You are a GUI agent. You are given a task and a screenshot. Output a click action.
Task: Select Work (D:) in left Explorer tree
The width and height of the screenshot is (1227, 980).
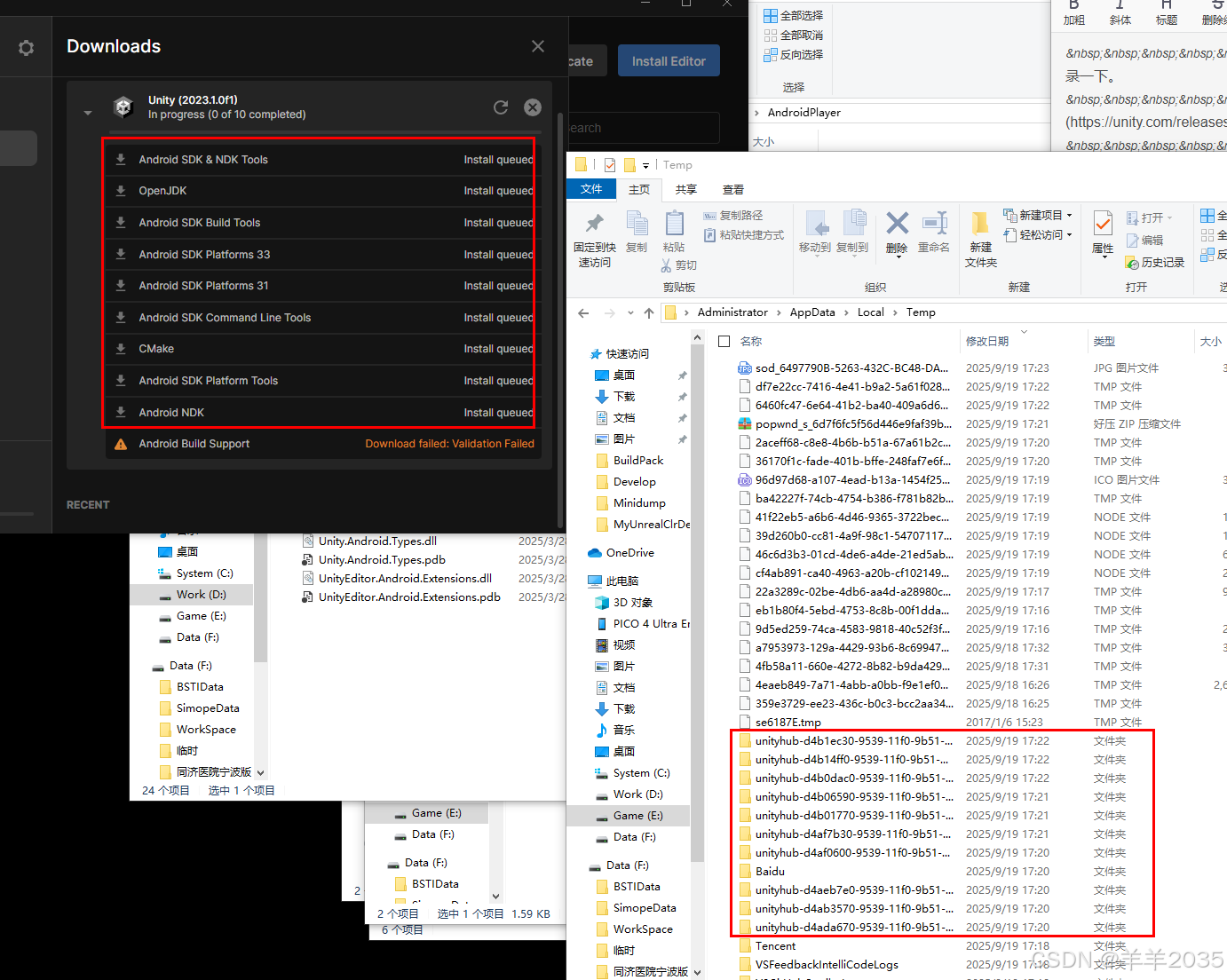click(x=201, y=595)
